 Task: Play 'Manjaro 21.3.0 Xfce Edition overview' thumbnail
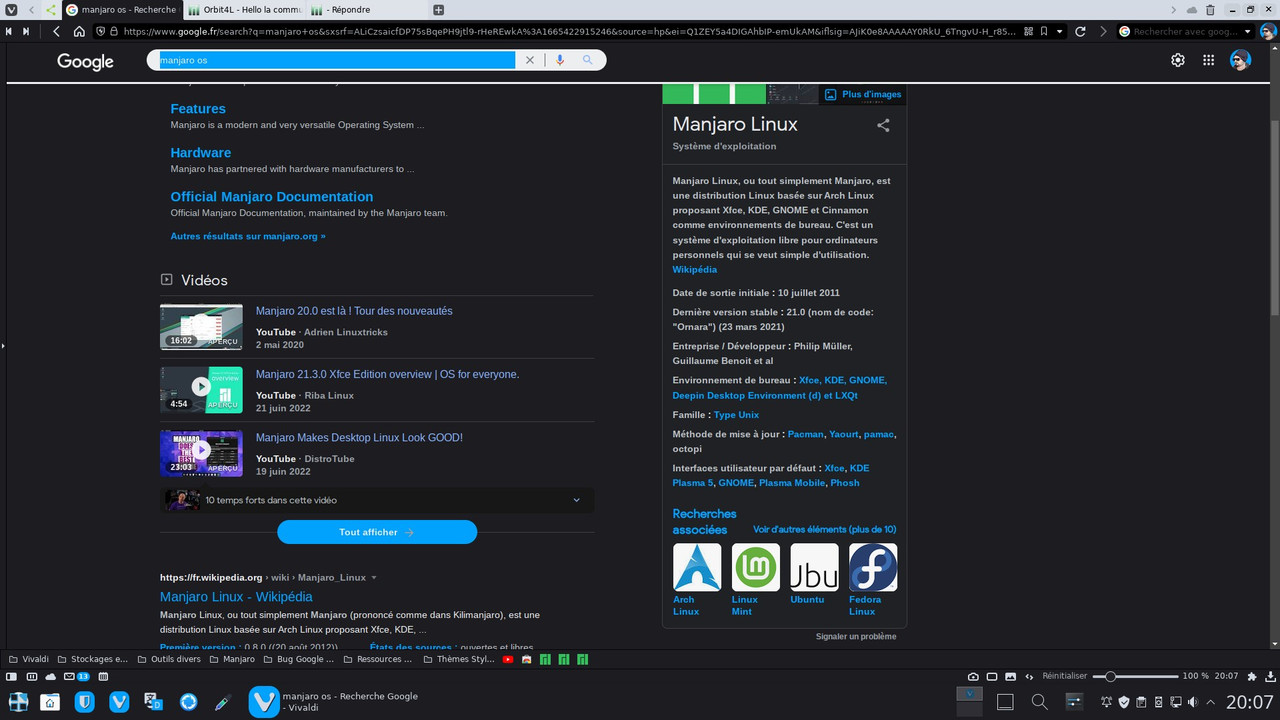201,390
